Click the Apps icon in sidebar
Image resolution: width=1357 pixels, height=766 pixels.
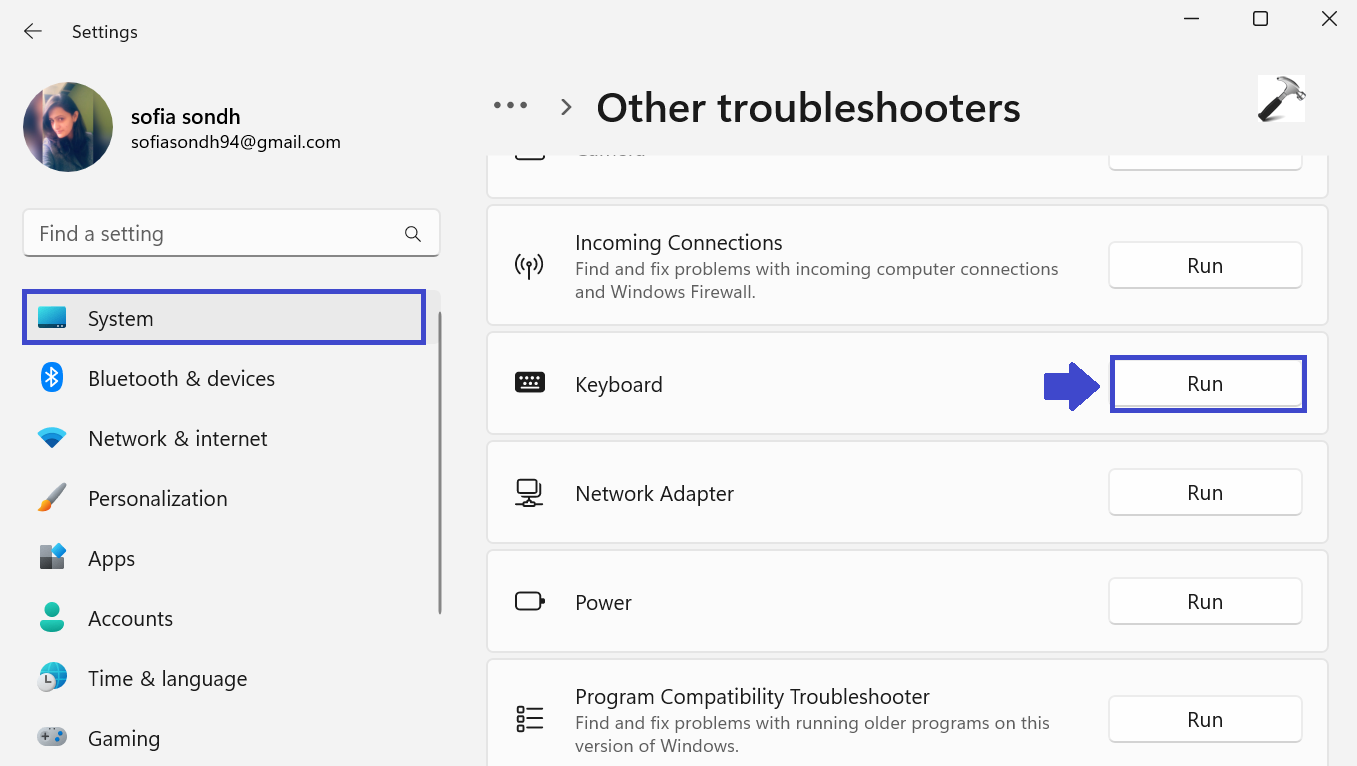[x=52, y=558]
